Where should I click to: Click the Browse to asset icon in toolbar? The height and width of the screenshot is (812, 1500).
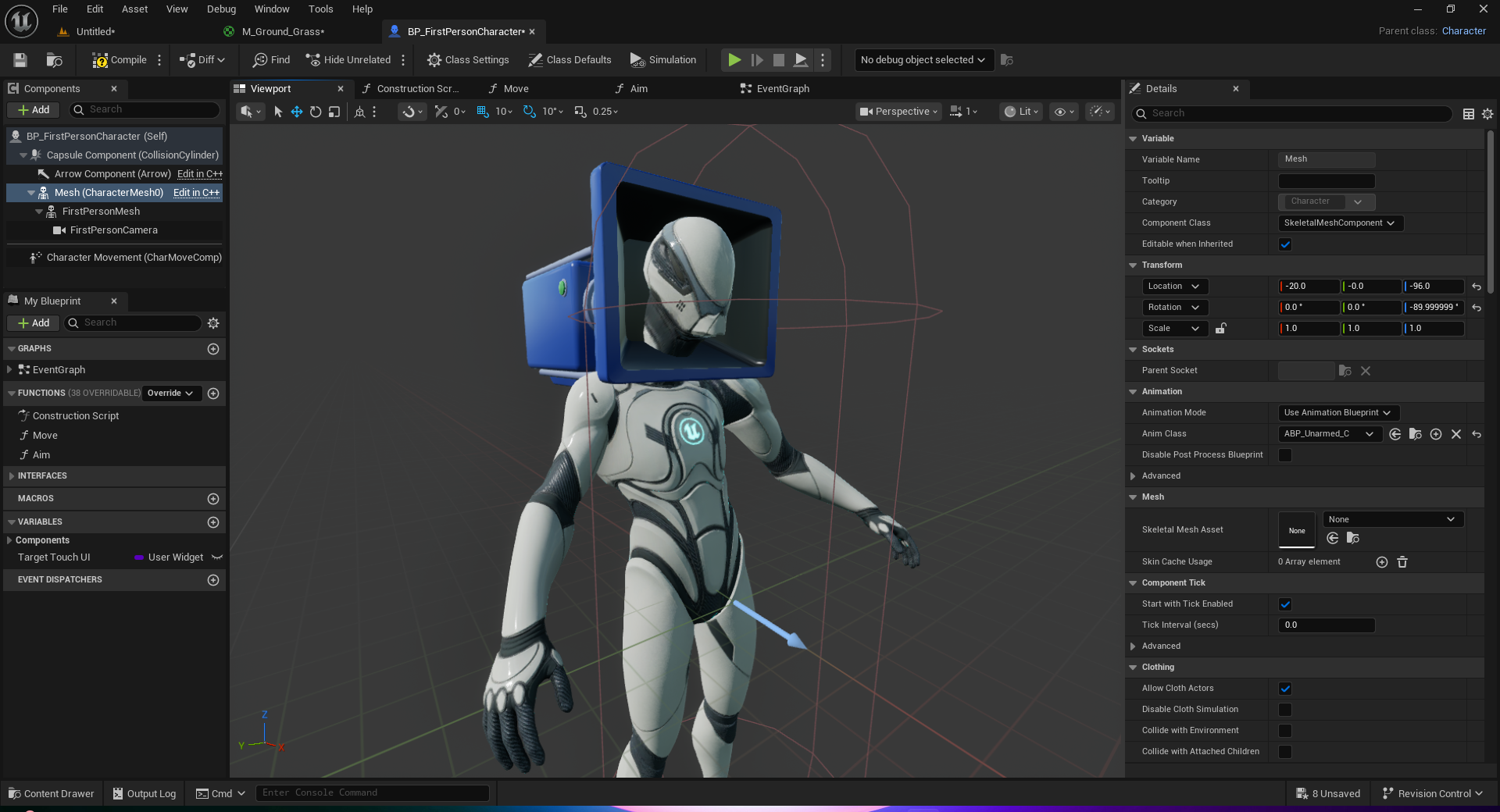54,60
